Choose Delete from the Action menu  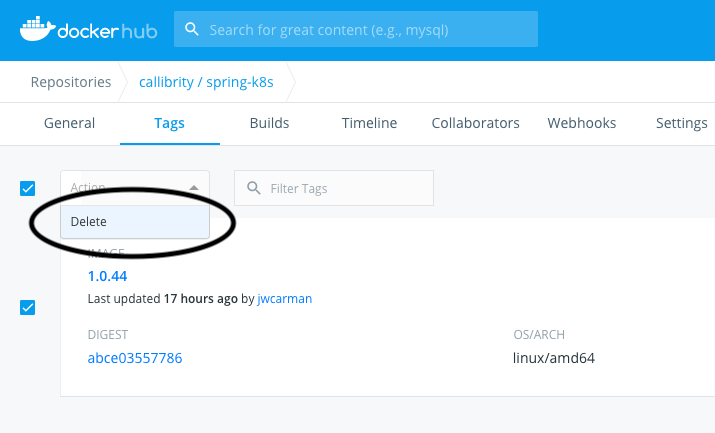(135, 222)
